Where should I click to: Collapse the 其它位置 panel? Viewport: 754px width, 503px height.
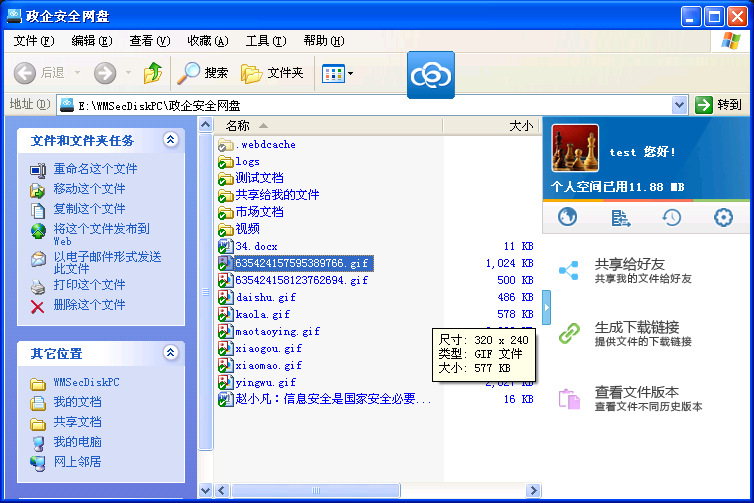170,354
